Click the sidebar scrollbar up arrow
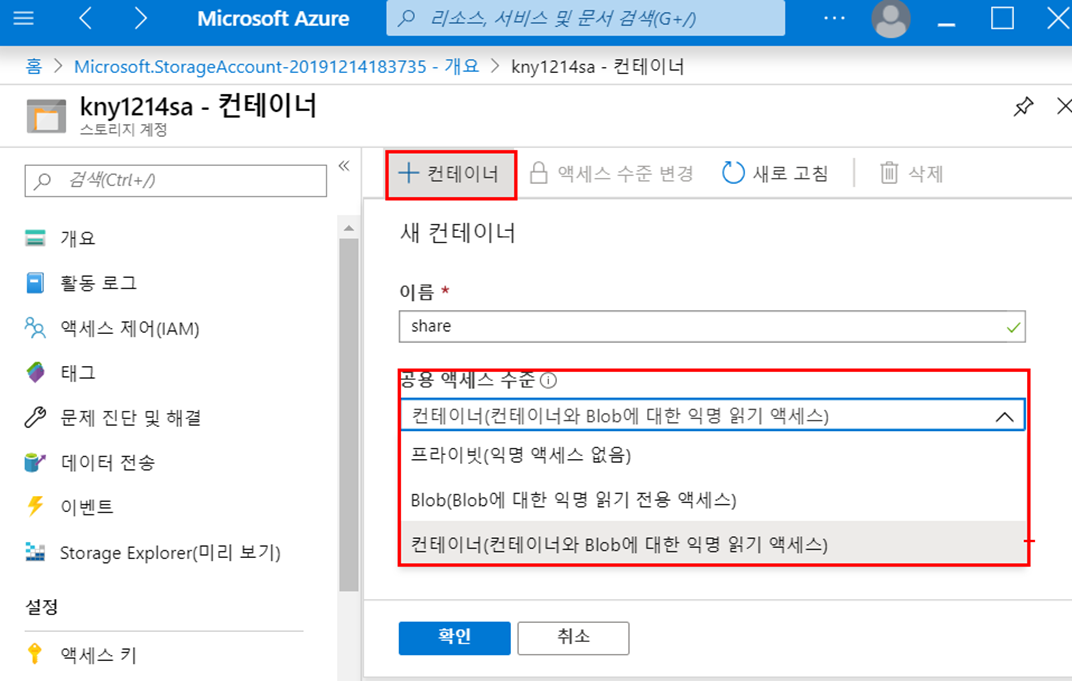The image size is (1072, 681). 349,228
